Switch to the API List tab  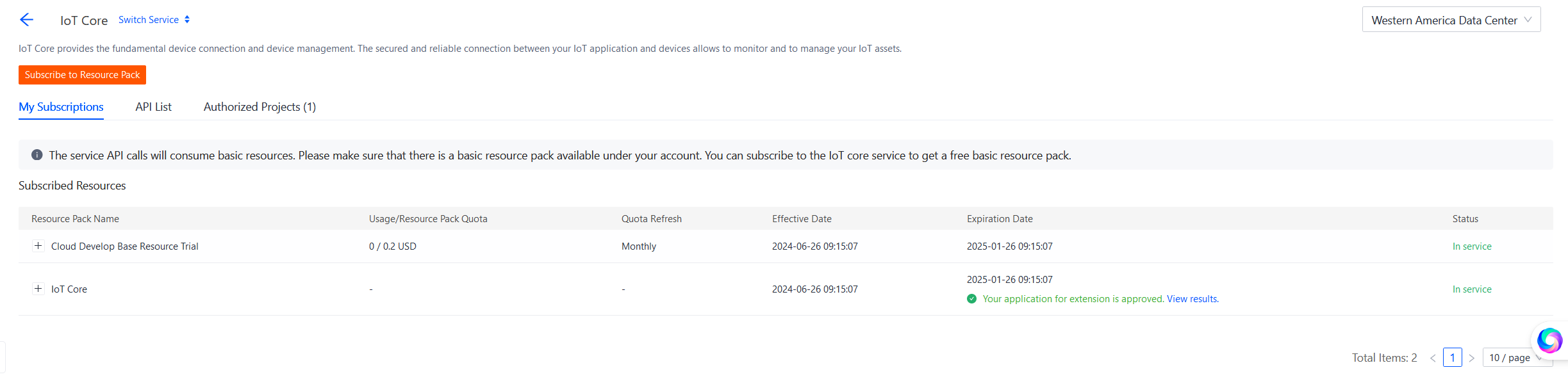(x=153, y=107)
